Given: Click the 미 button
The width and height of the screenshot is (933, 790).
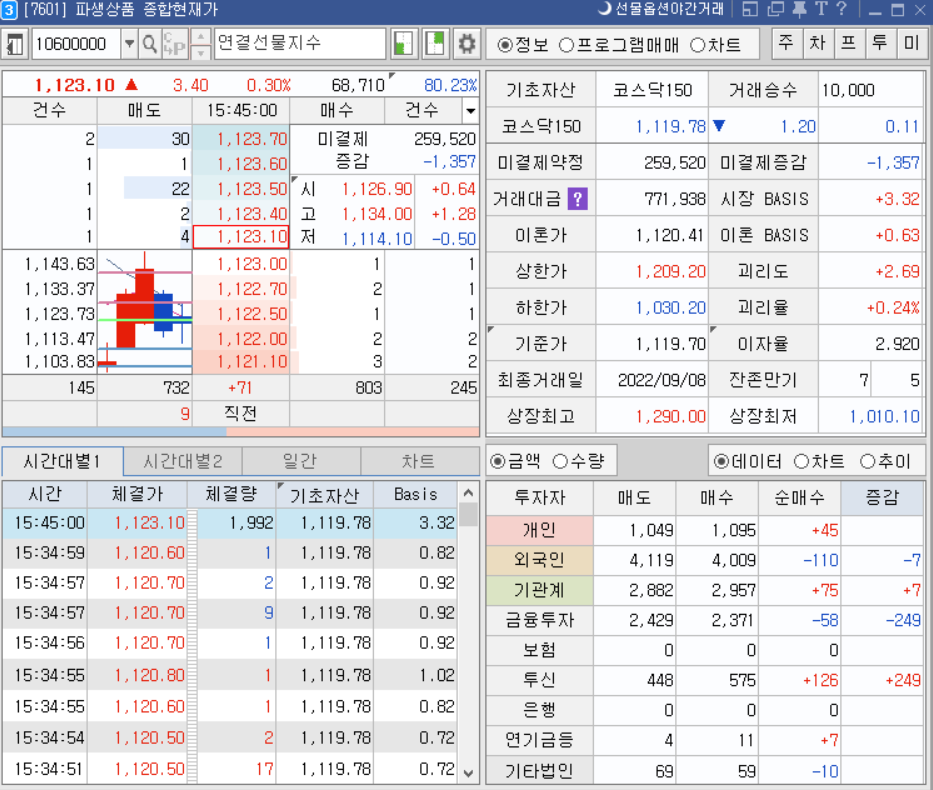Looking at the screenshot, I should click(911, 43).
